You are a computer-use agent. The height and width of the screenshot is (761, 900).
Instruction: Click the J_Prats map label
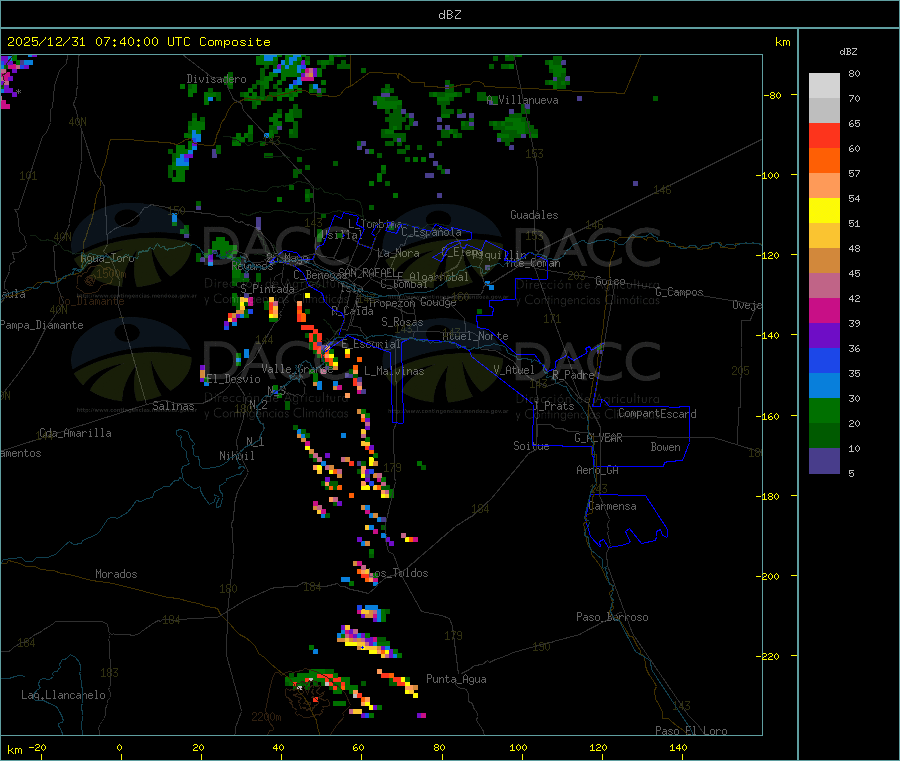(553, 406)
